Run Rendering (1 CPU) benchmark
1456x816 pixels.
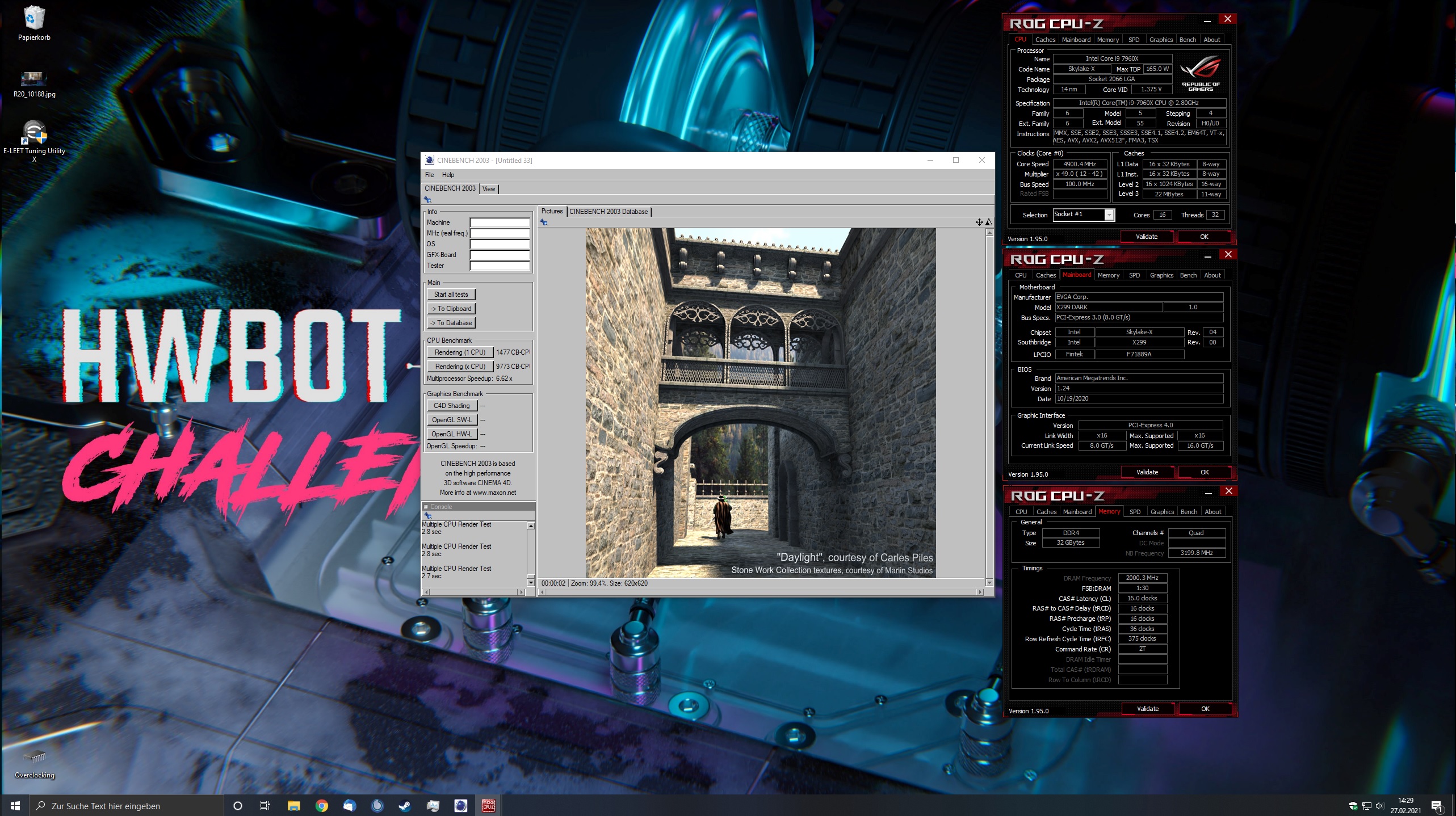point(460,352)
